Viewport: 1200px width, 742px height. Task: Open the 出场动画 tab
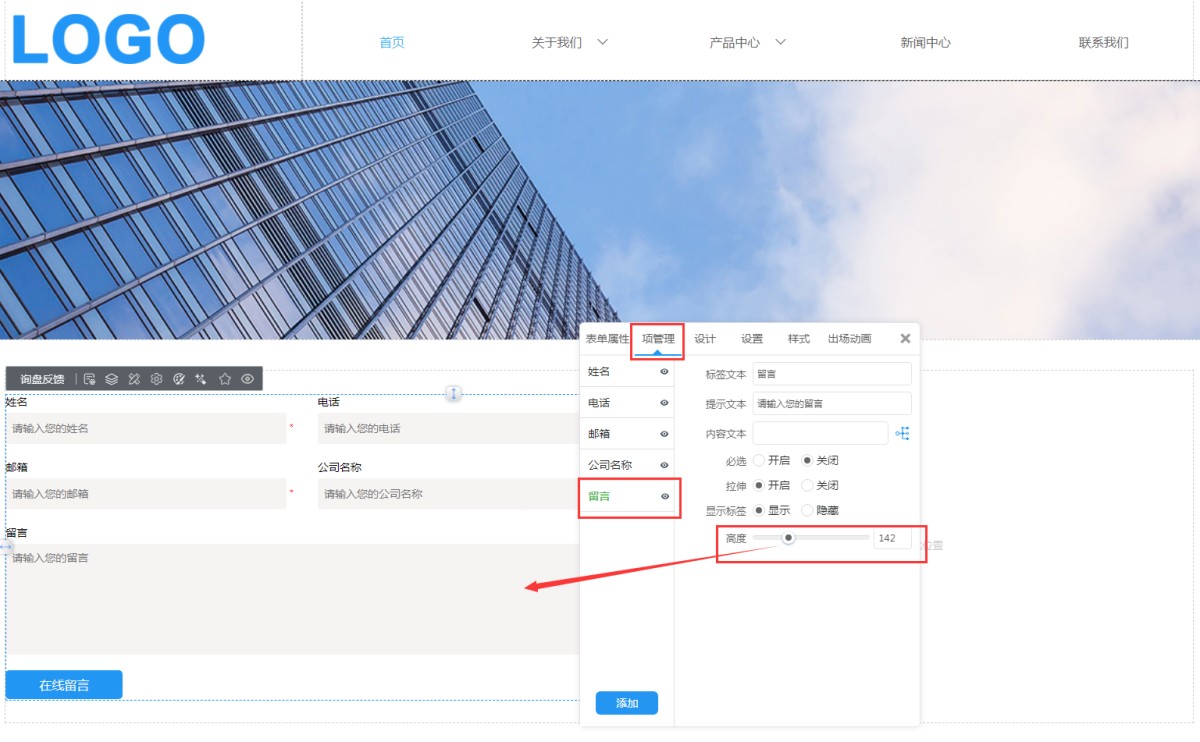pyautogui.click(x=849, y=339)
